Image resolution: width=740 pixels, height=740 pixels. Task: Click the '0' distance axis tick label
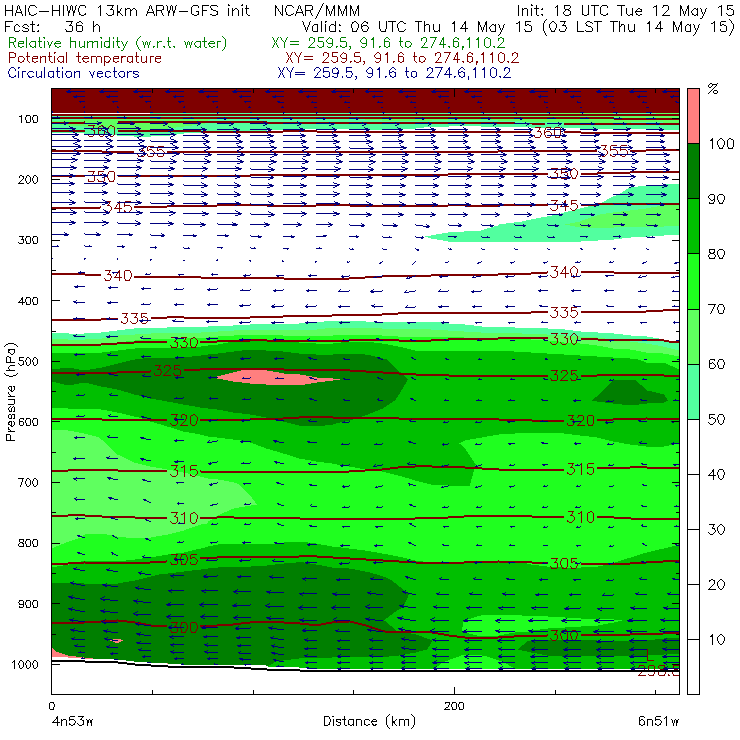(x=52, y=706)
